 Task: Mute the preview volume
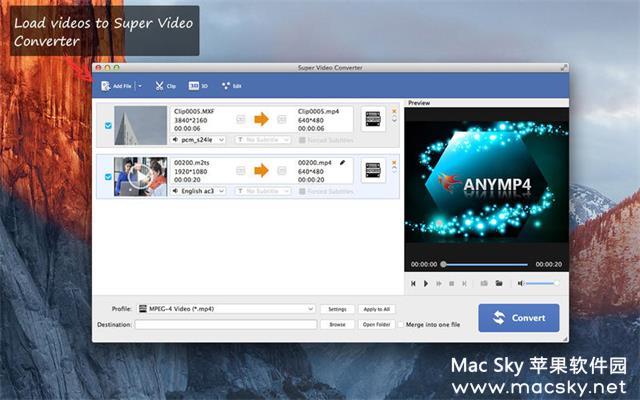[520, 283]
